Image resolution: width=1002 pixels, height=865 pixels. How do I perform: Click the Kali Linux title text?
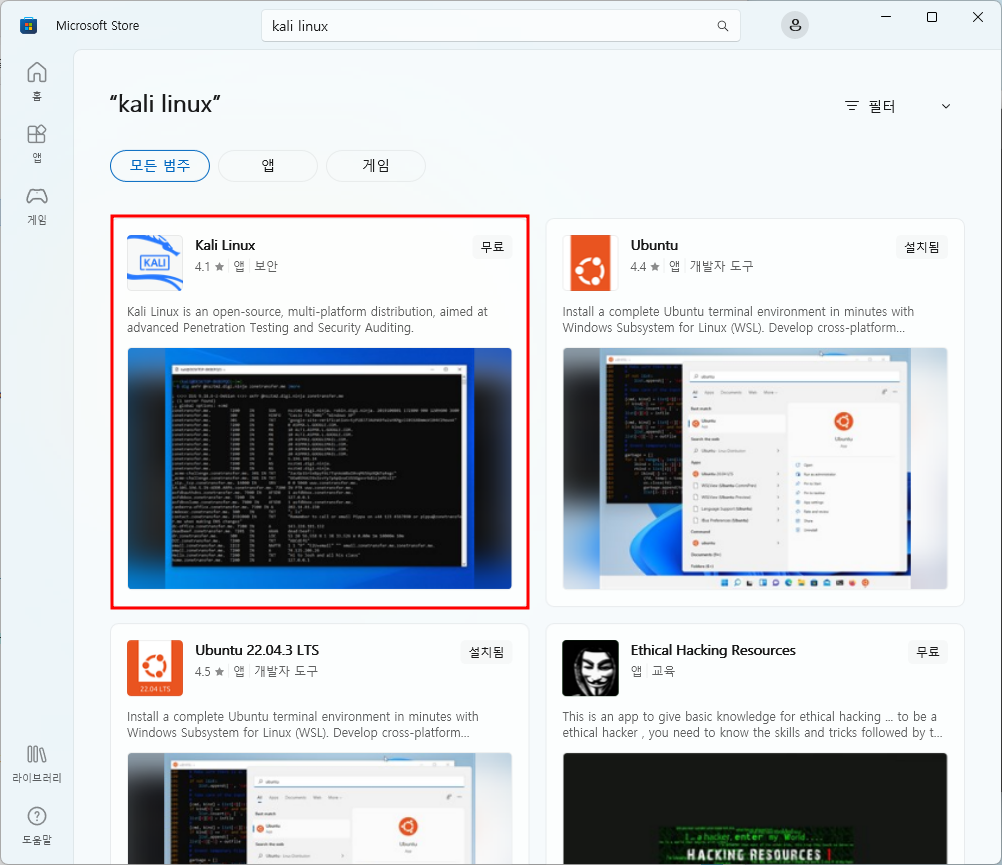(225, 245)
